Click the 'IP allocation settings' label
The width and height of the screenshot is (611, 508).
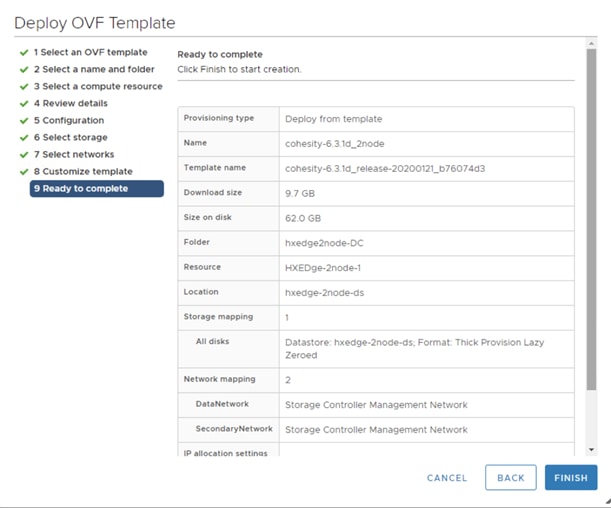[225, 453]
